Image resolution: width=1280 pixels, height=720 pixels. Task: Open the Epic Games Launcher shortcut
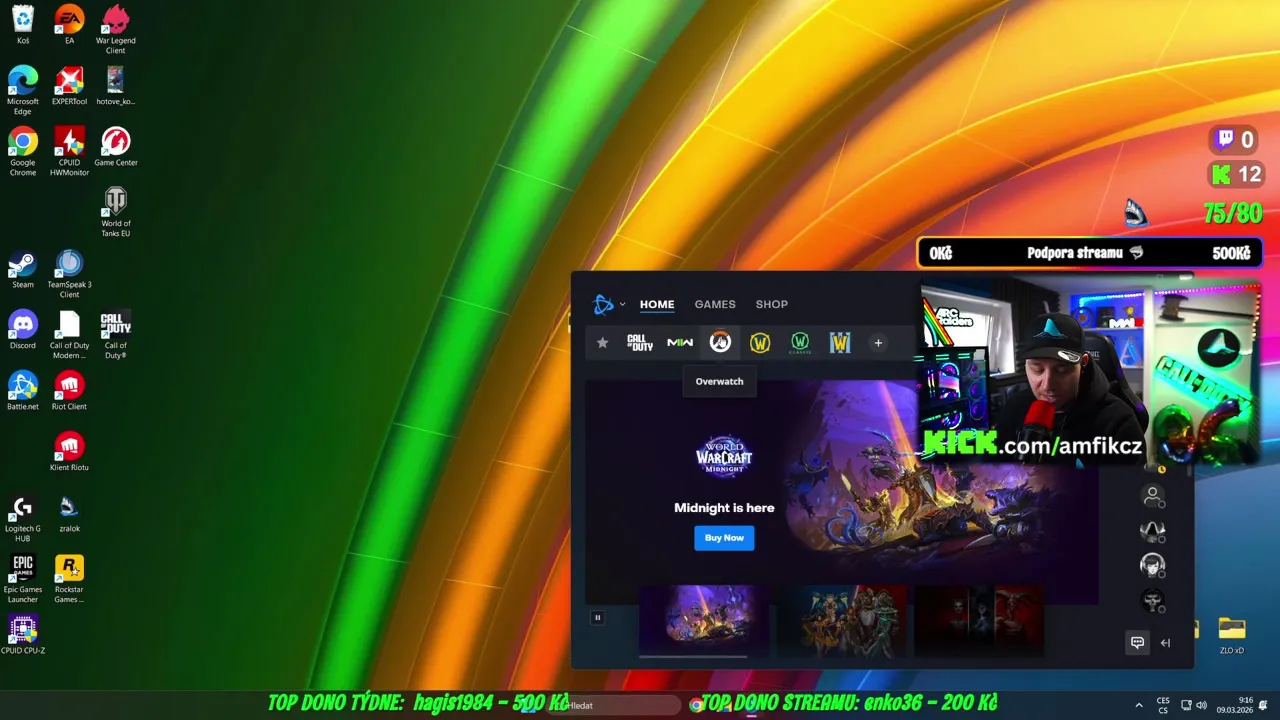[23, 579]
